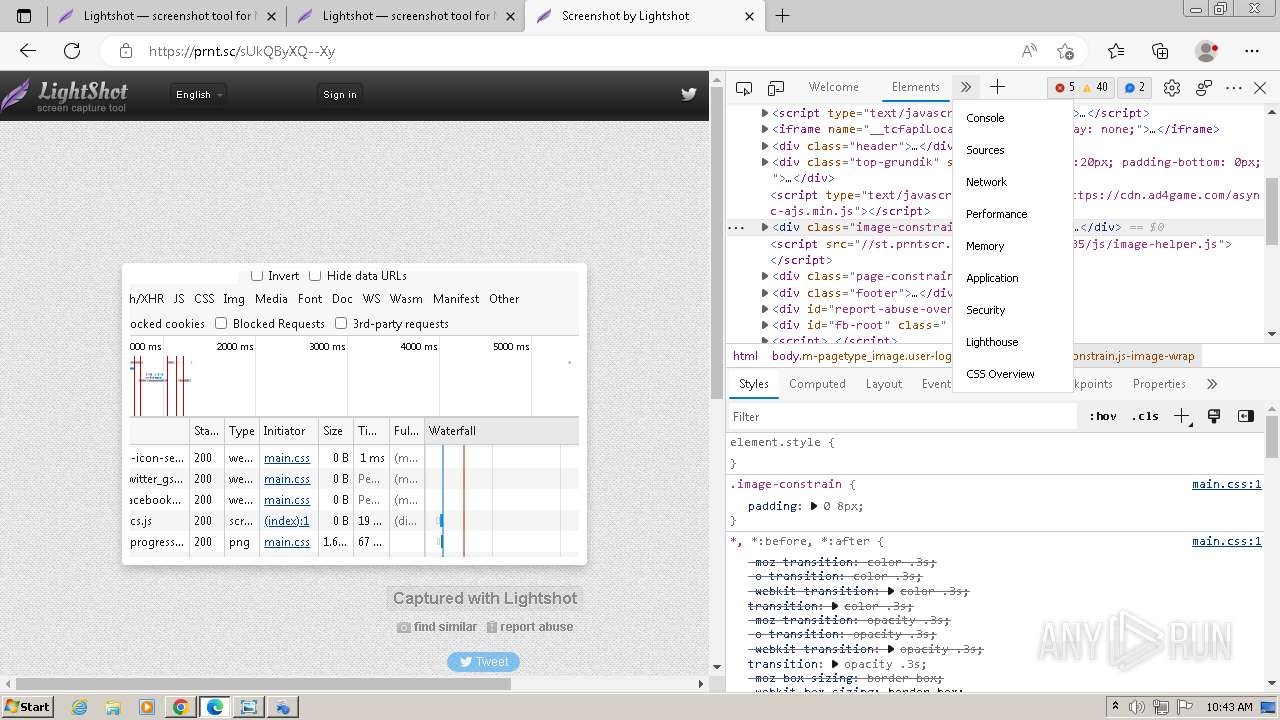This screenshot has width=1280, height=720.
Task: Click the browser address bar URL
Action: [x=242, y=51]
